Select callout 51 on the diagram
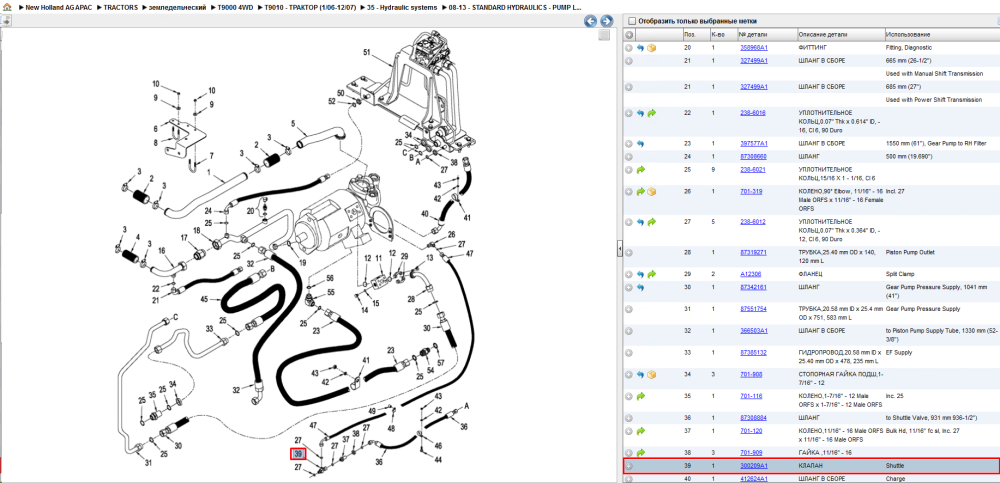1000x483 pixels. 367,52
